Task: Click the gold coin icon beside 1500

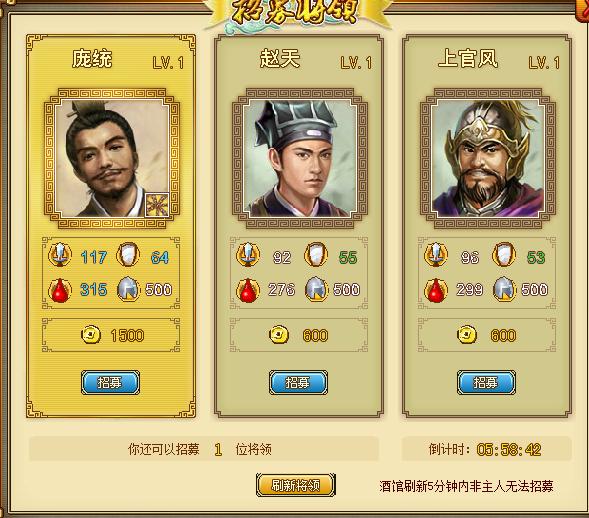Action: click(91, 335)
